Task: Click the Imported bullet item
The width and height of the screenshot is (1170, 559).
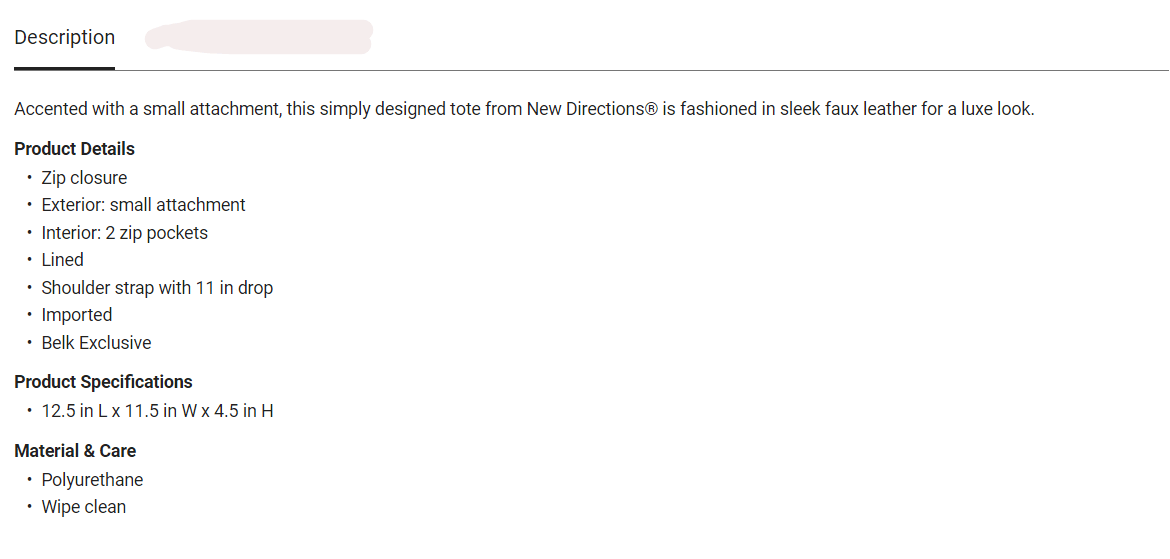Action: pos(76,315)
